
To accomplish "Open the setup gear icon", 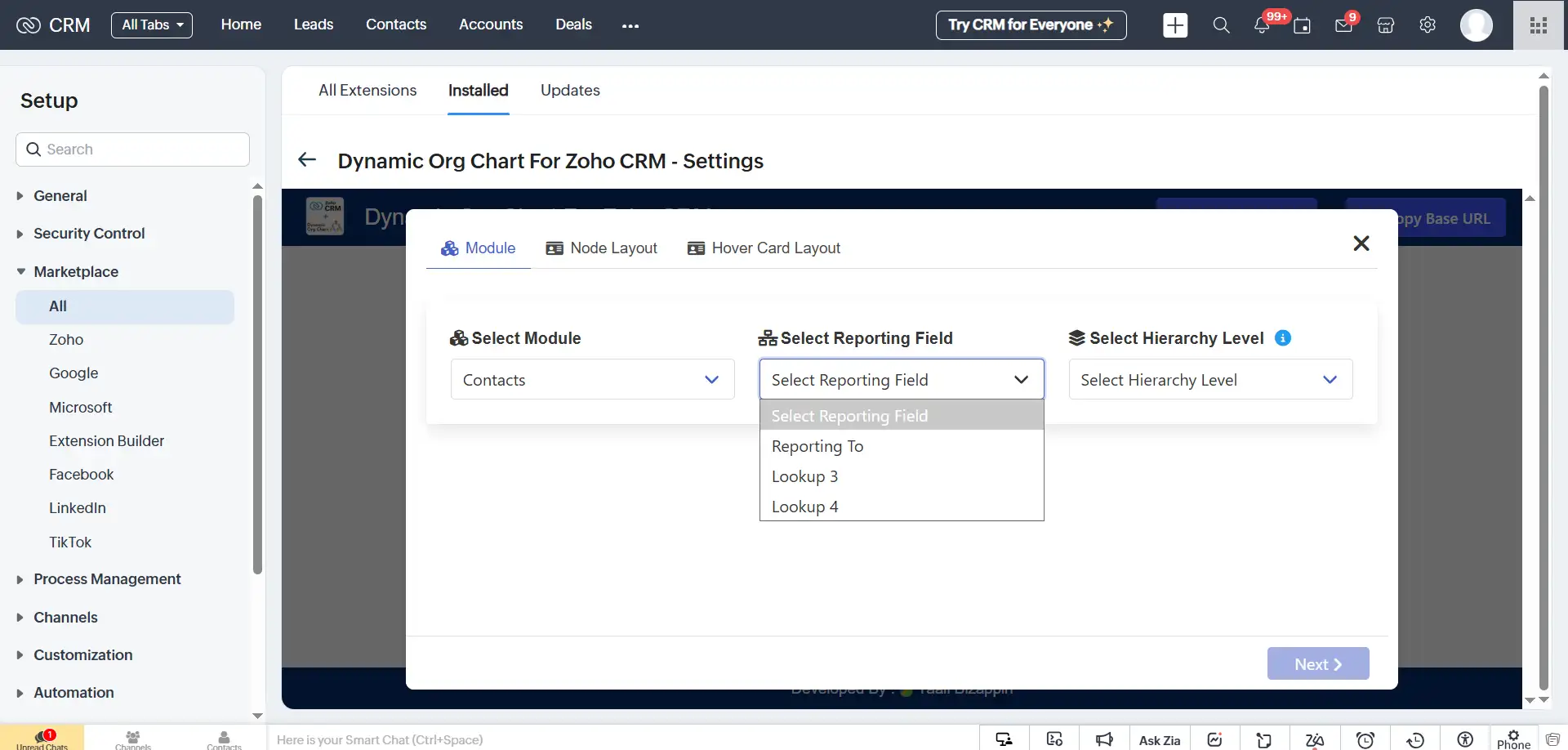I will click(x=1428, y=25).
